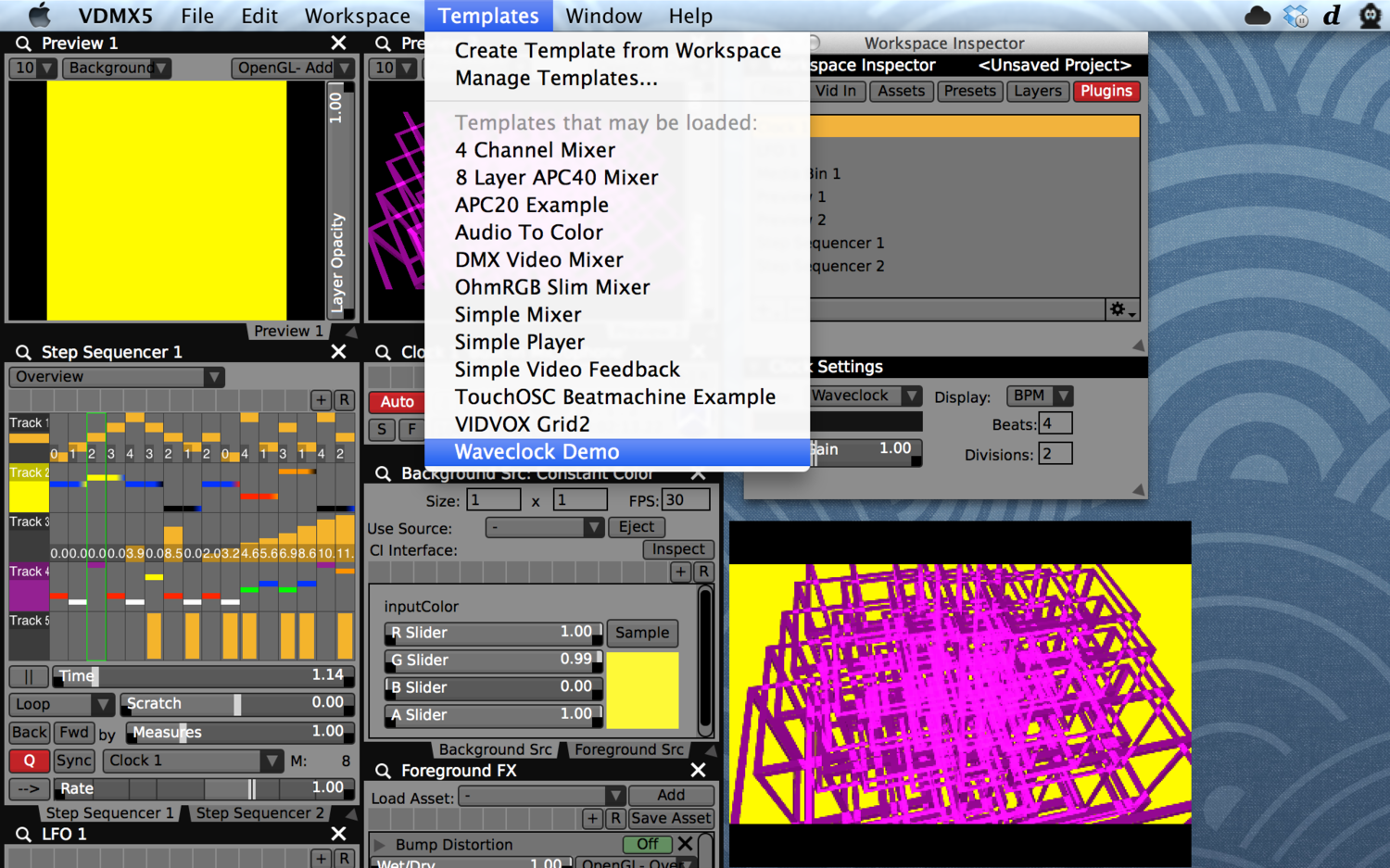This screenshot has height=868, width=1390.
Task: Click magnifier icon in Foreground FX panel
Action: 383,771
